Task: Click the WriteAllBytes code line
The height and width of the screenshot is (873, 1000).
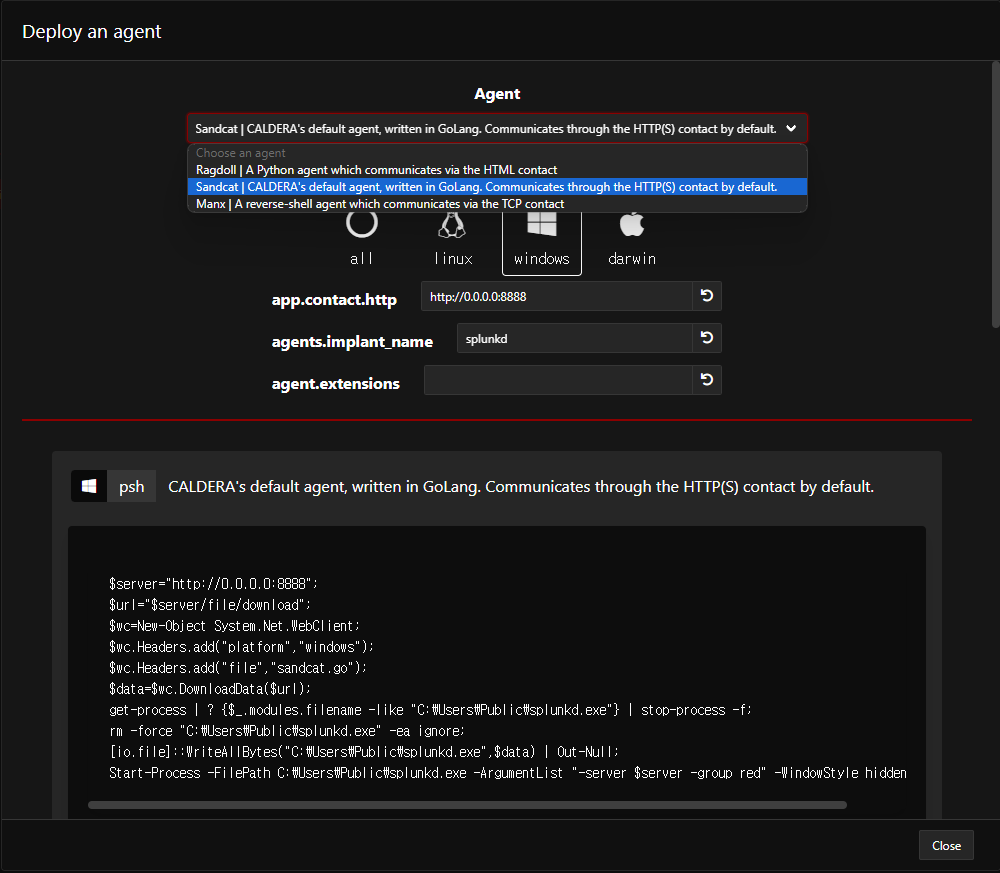Action: (x=364, y=752)
